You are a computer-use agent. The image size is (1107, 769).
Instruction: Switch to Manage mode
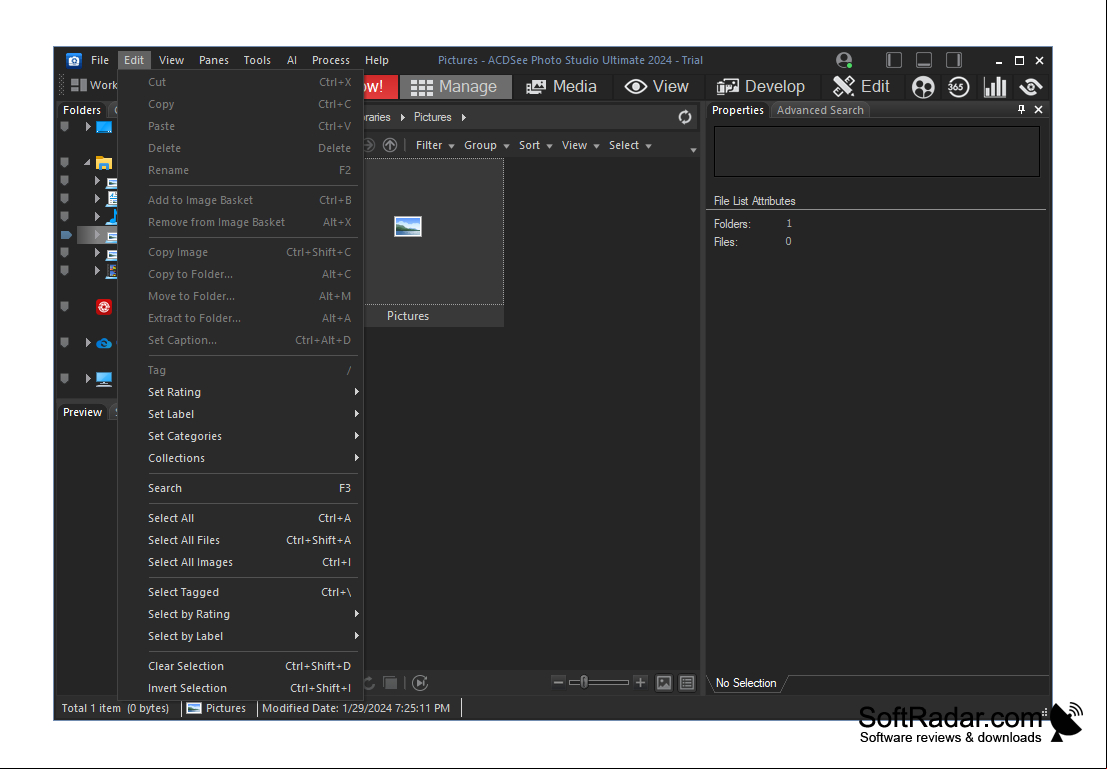coord(455,87)
